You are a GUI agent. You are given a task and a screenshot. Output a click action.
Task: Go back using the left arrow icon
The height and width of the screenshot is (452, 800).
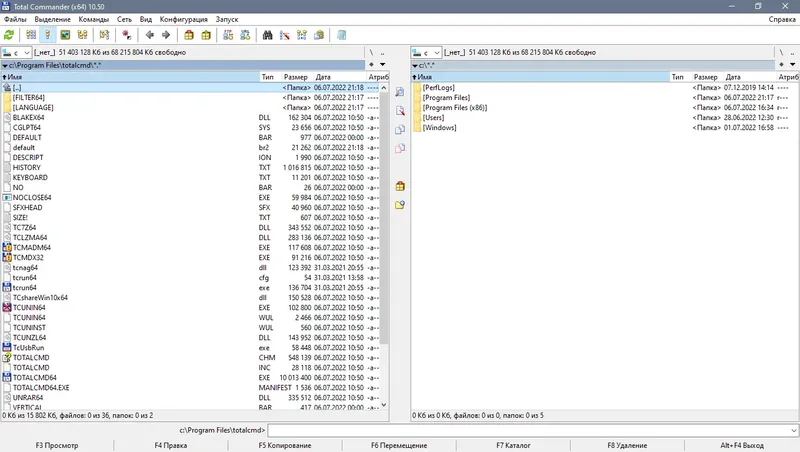[149, 35]
